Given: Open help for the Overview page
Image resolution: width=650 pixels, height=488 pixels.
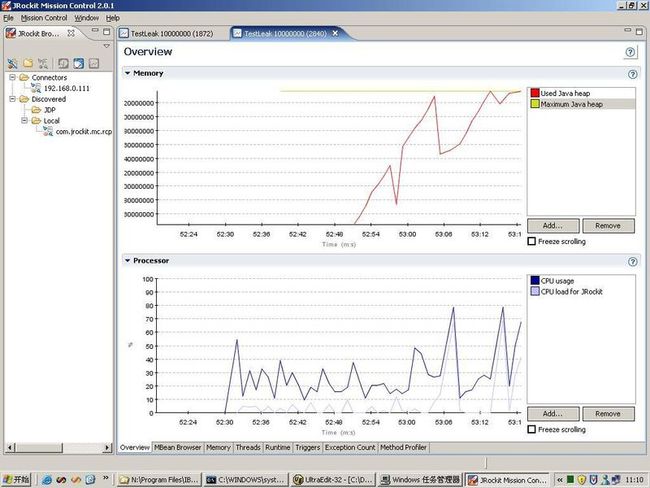Looking at the screenshot, I should click(630, 52).
